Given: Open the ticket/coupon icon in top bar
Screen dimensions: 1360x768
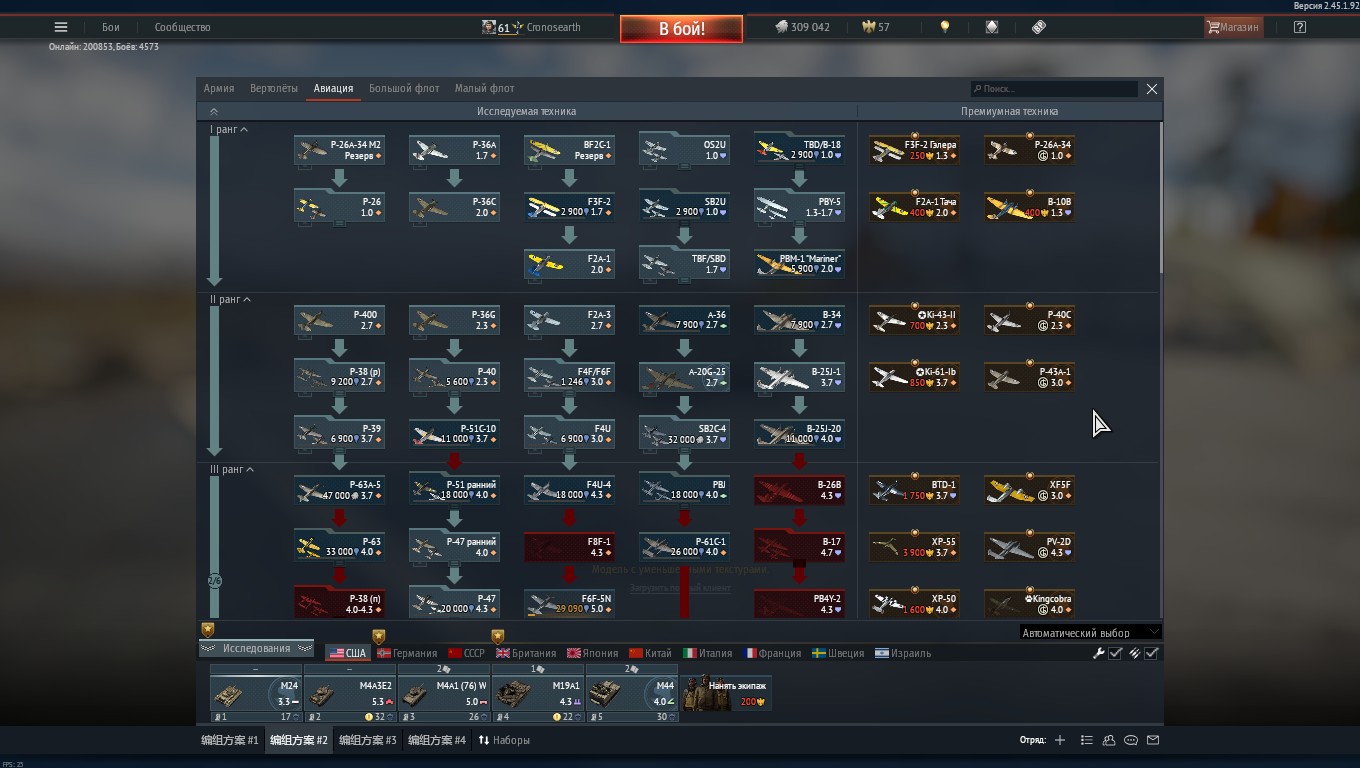Looking at the screenshot, I should pos(1039,27).
